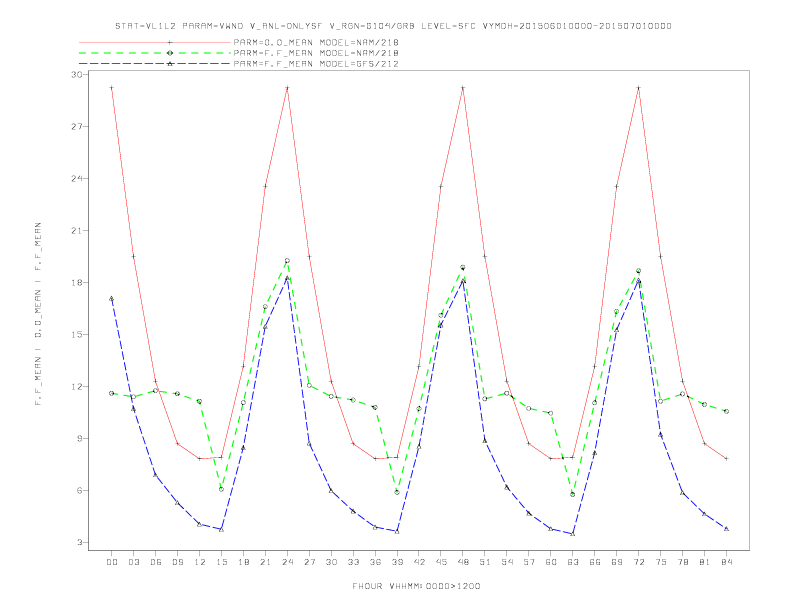The height and width of the screenshot is (612, 792).
Task: Click x-axis forecast hour label 84
Action: (x=727, y=562)
